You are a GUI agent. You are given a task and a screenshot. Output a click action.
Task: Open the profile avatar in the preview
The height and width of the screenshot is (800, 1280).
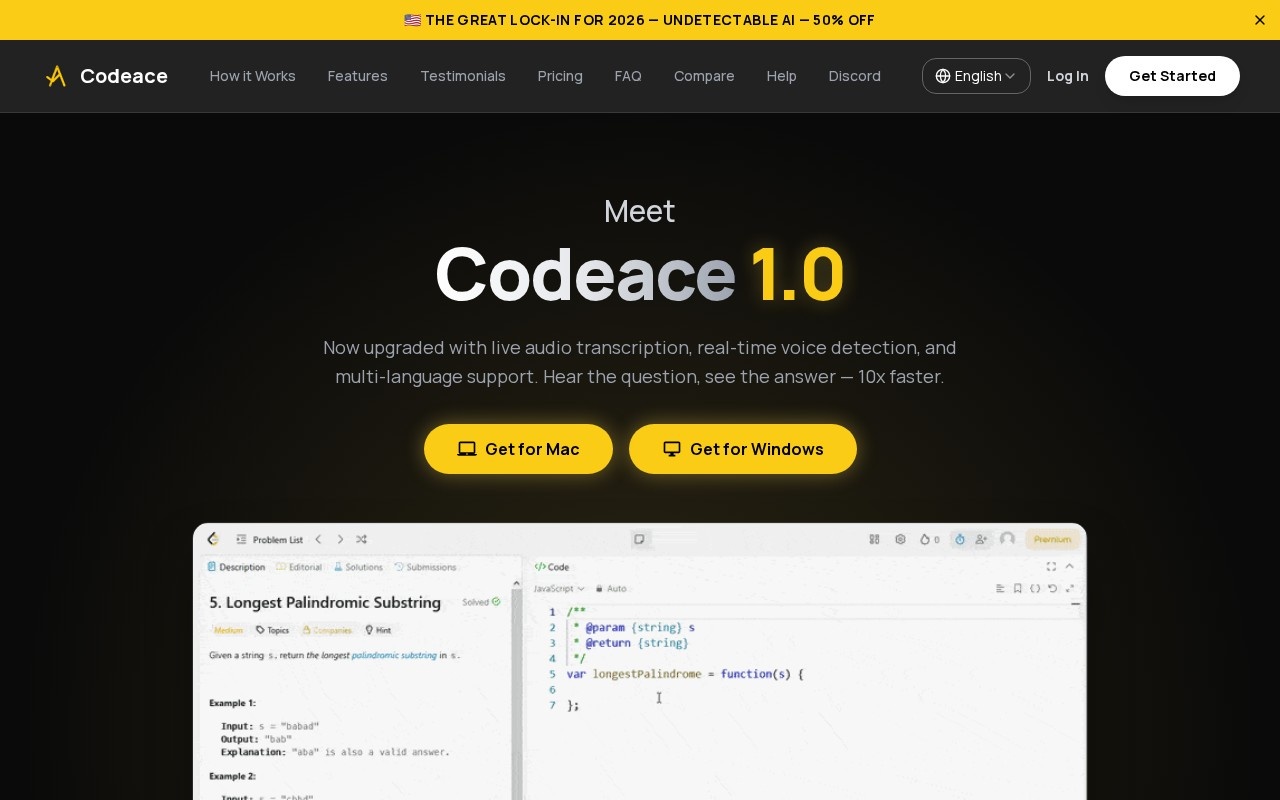[1007, 539]
